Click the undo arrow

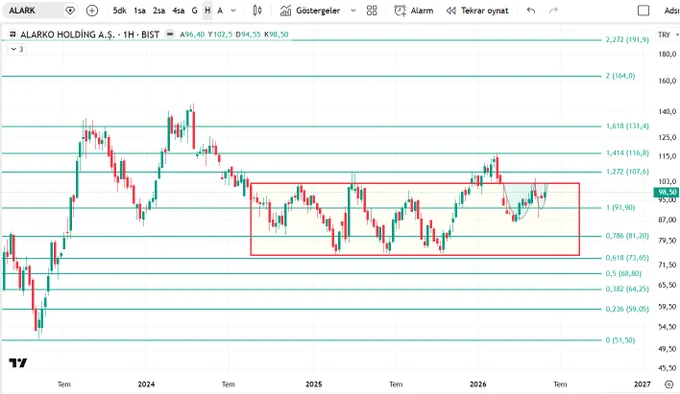[x=531, y=10]
